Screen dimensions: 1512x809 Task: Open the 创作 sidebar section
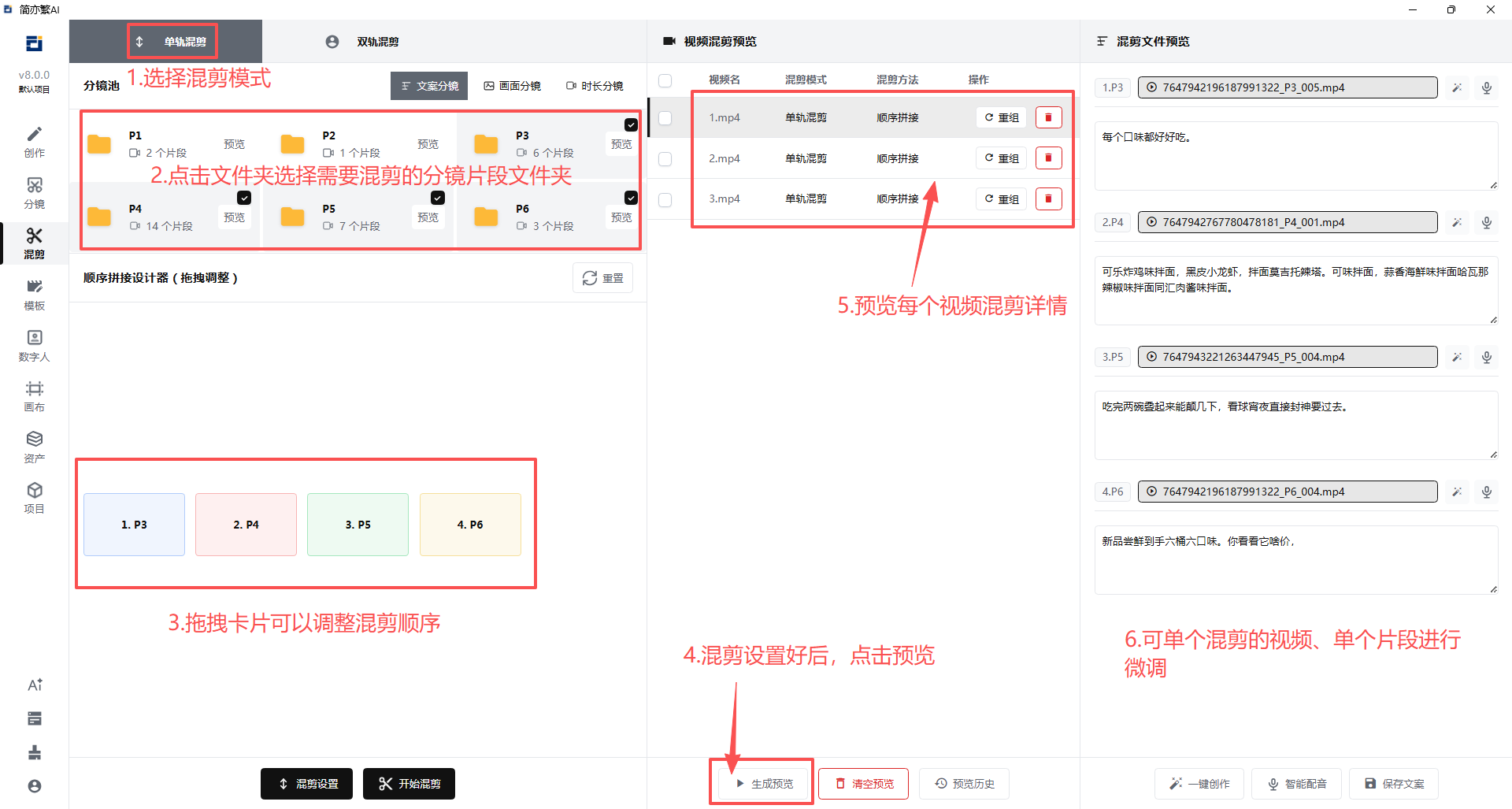[x=34, y=142]
